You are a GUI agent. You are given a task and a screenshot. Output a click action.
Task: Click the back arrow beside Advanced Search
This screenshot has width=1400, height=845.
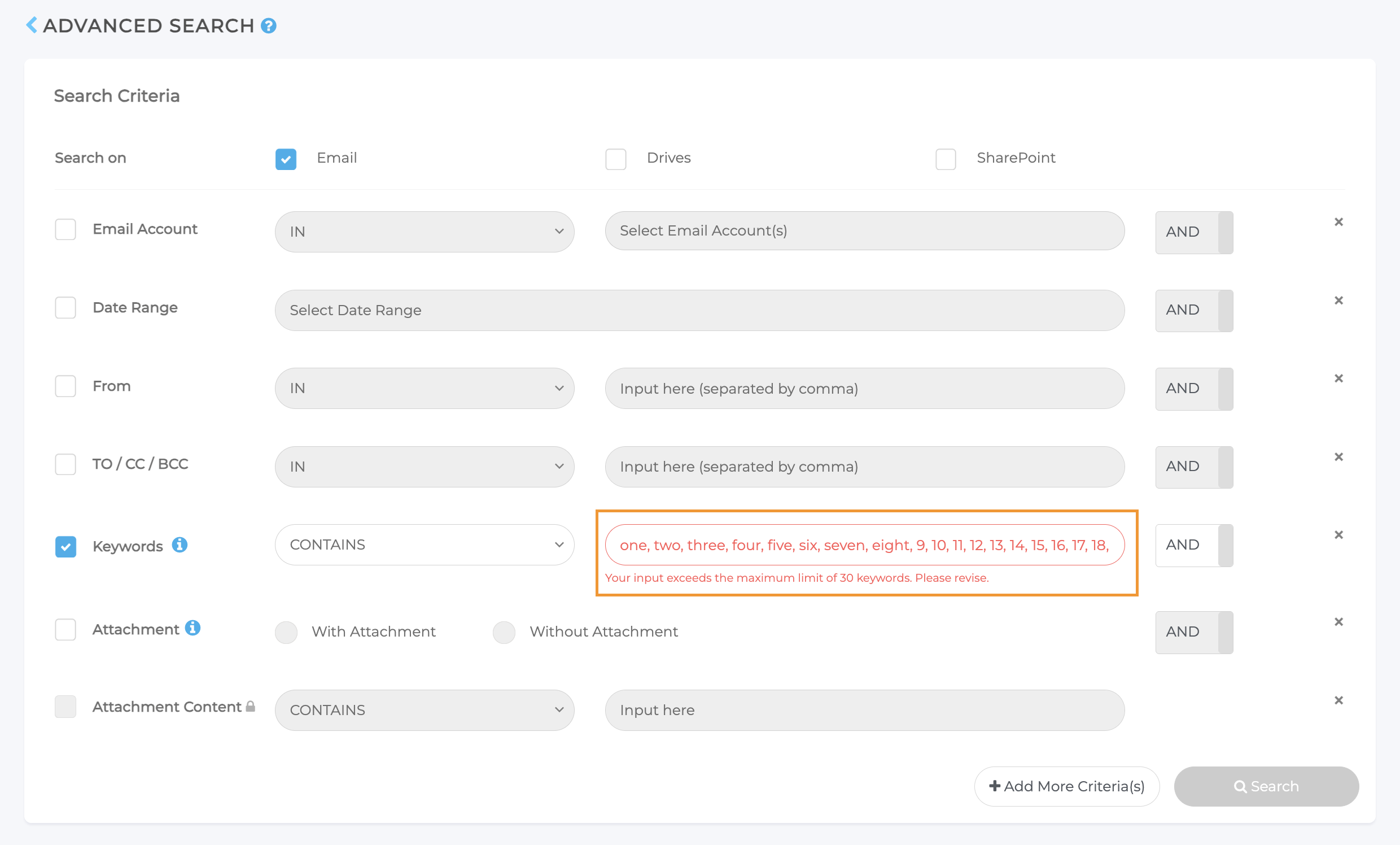(x=32, y=25)
